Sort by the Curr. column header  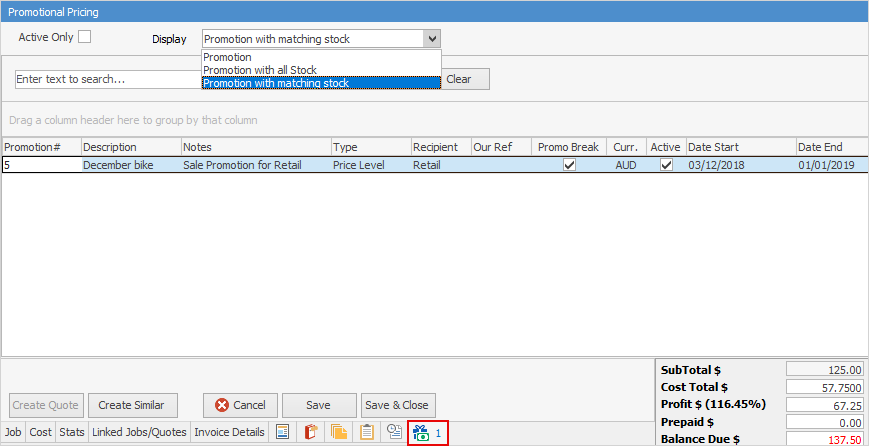coord(626,147)
